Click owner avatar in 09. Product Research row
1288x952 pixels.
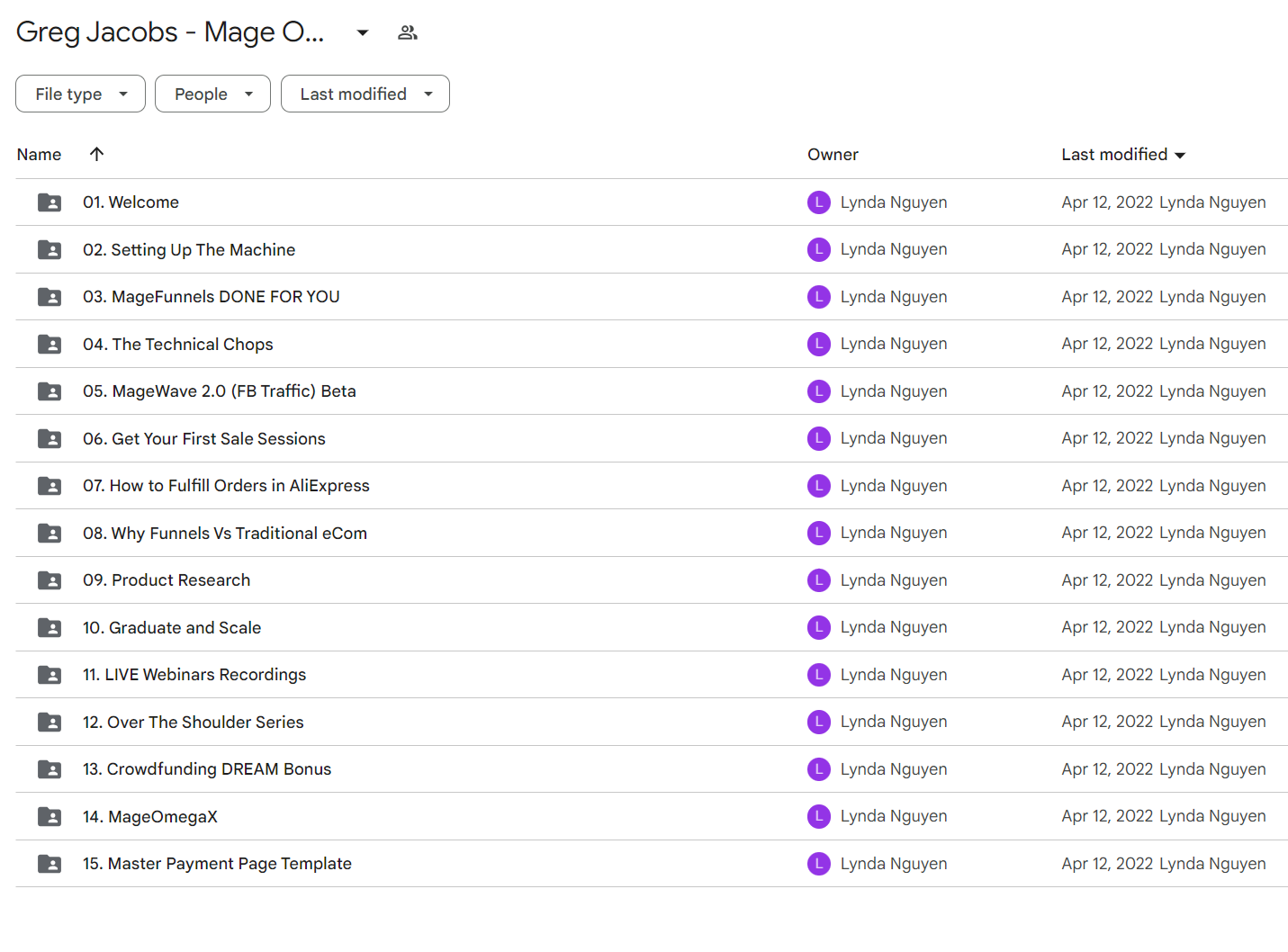[819, 580]
